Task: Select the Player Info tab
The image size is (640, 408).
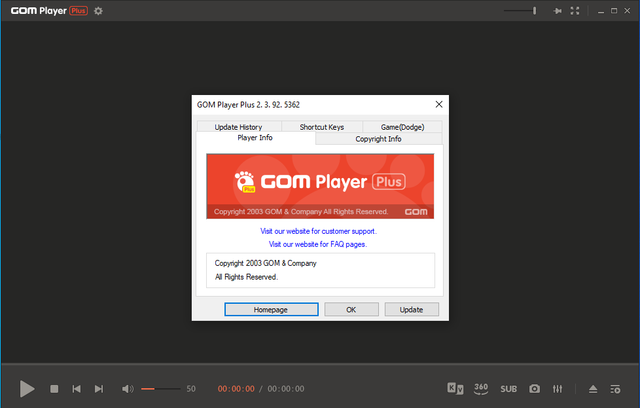Action: click(x=255, y=138)
